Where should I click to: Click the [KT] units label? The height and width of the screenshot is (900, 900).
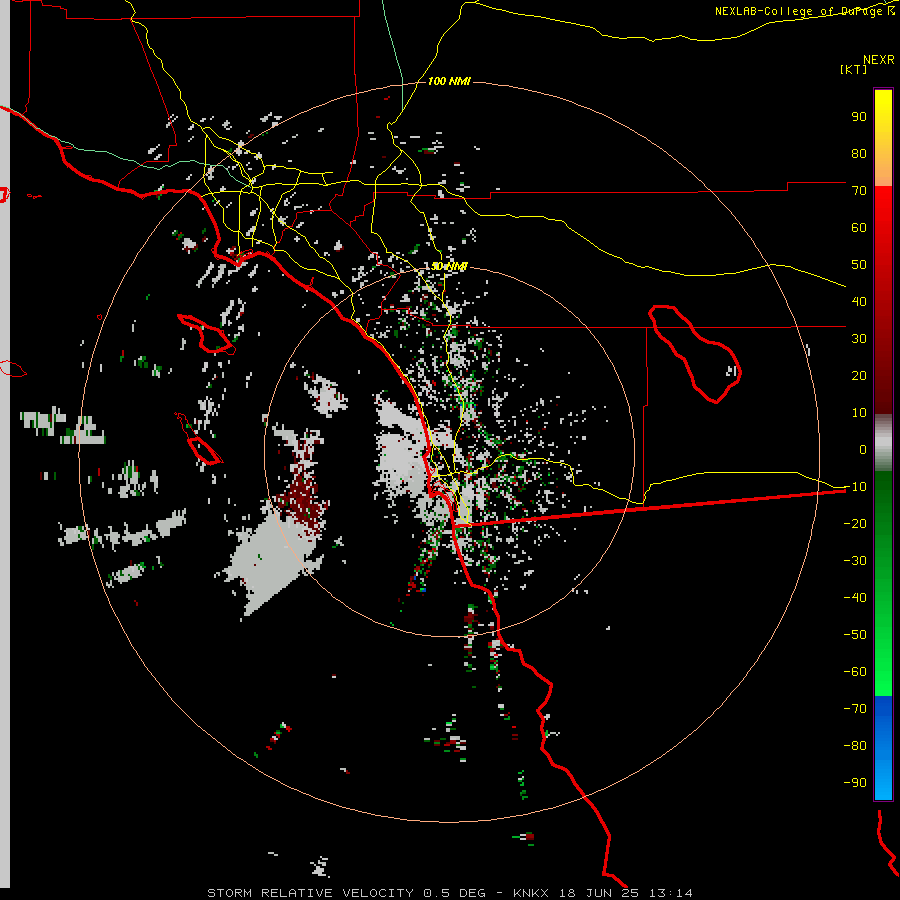[854, 69]
